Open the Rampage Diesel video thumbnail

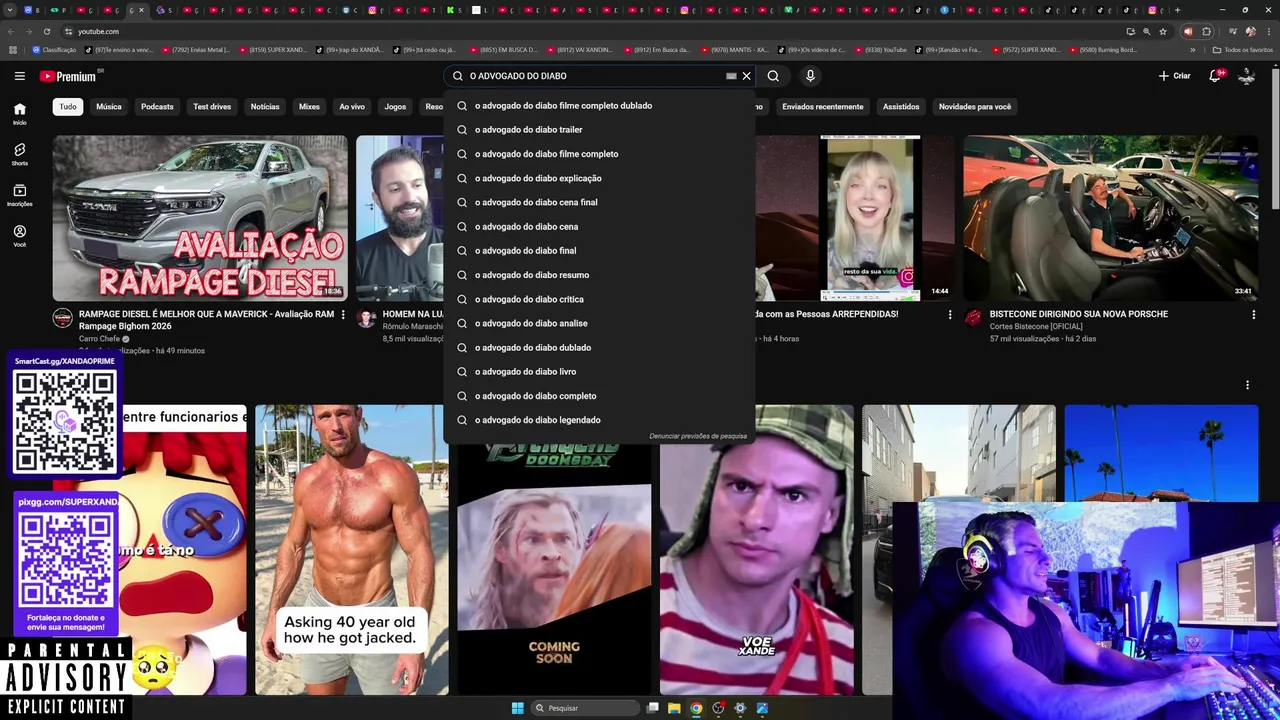click(200, 218)
